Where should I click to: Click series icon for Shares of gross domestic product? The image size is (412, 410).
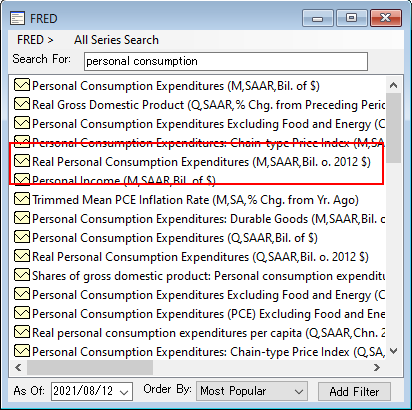coord(22,275)
